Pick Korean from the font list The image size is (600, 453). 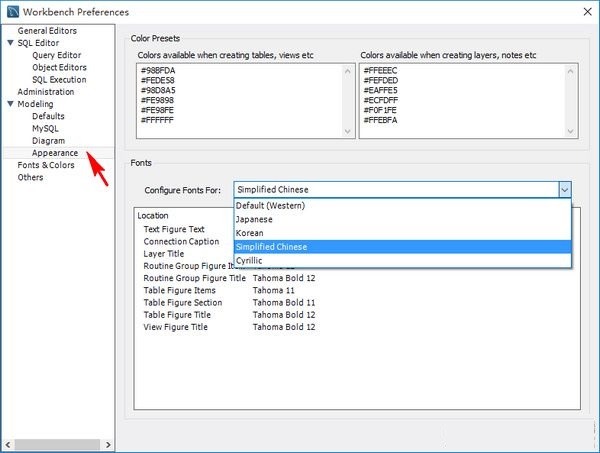pos(252,233)
